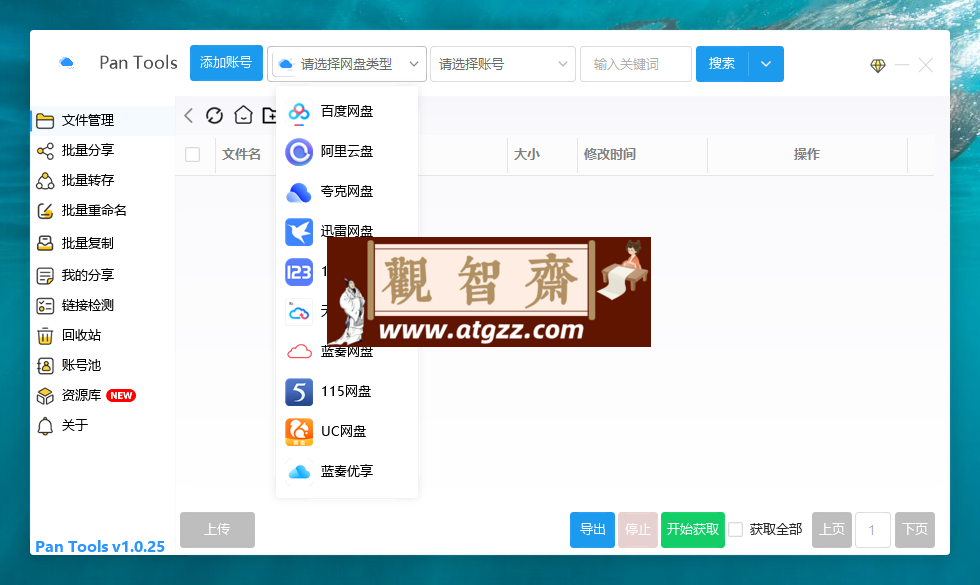The height and width of the screenshot is (585, 980).
Task: Click the 导出 button
Action: [592, 530]
